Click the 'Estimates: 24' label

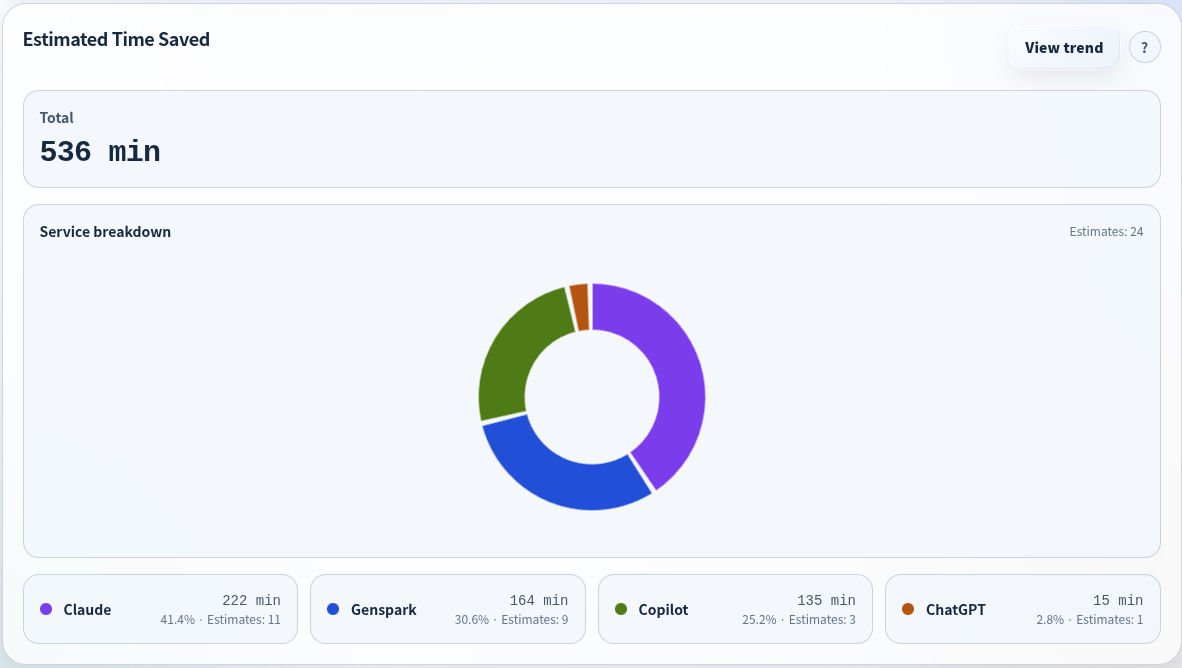(x=1106, y=231)
